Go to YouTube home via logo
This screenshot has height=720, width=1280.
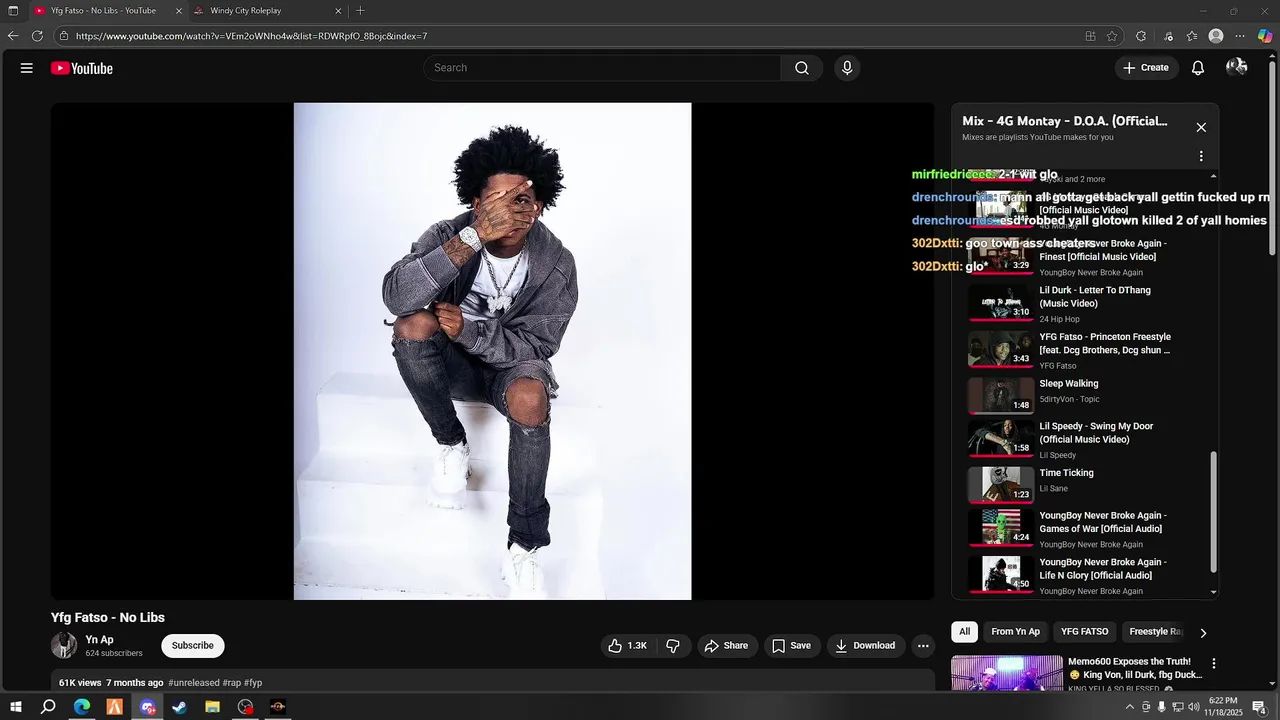(x=82, y=68)
